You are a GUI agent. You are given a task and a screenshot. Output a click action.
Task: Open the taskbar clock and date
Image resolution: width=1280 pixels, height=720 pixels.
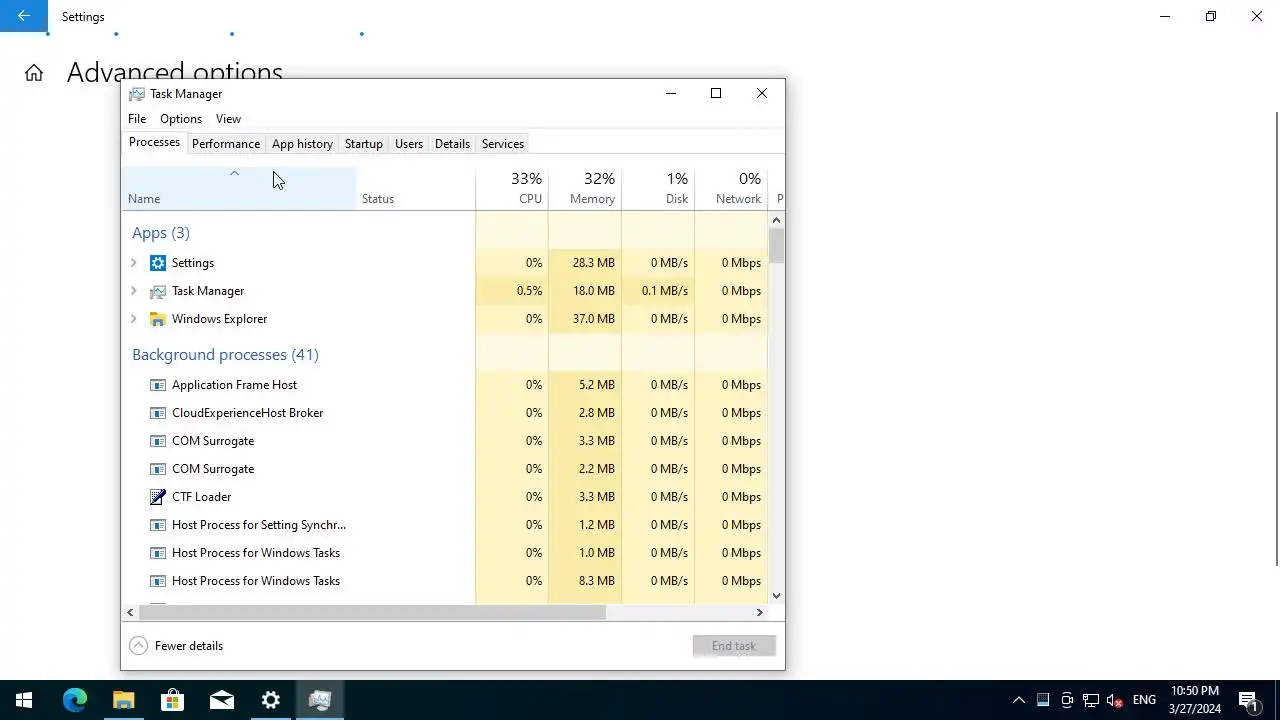pos(1195,700)
